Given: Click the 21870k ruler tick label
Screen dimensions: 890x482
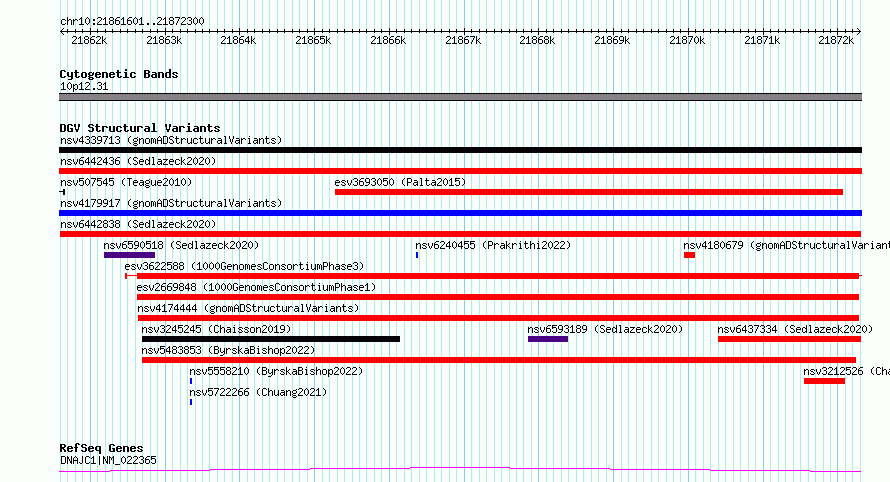Looking at the screenshot, I should pyautogui.click(x=687, y=40).
